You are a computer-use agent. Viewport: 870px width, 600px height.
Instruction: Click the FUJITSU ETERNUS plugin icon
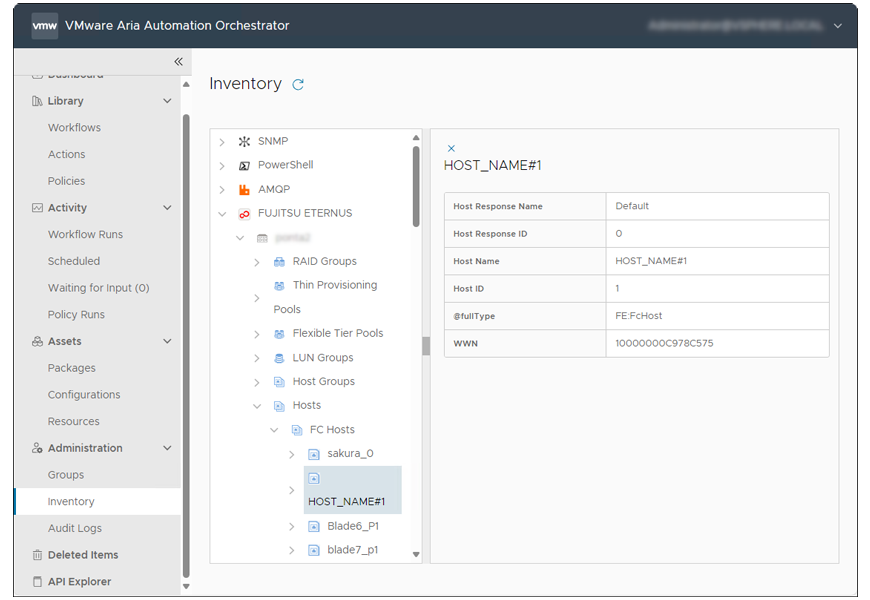244,214
